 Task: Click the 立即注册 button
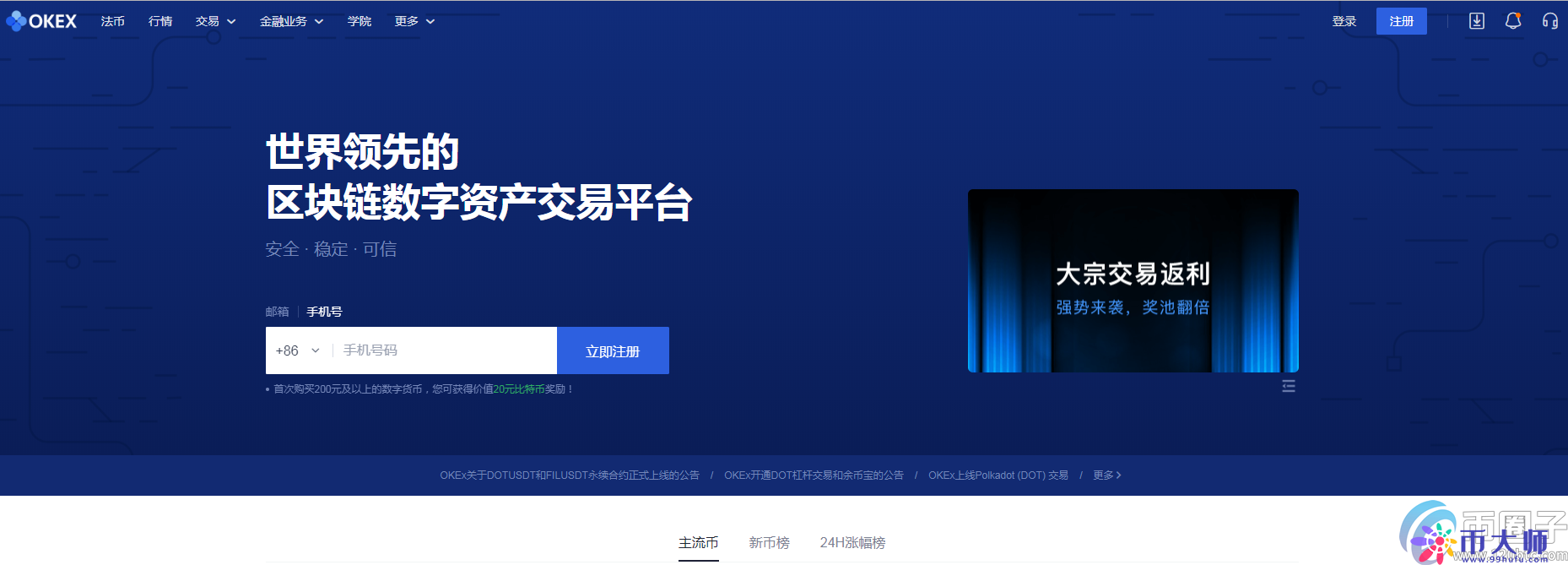tap(613, 350)
